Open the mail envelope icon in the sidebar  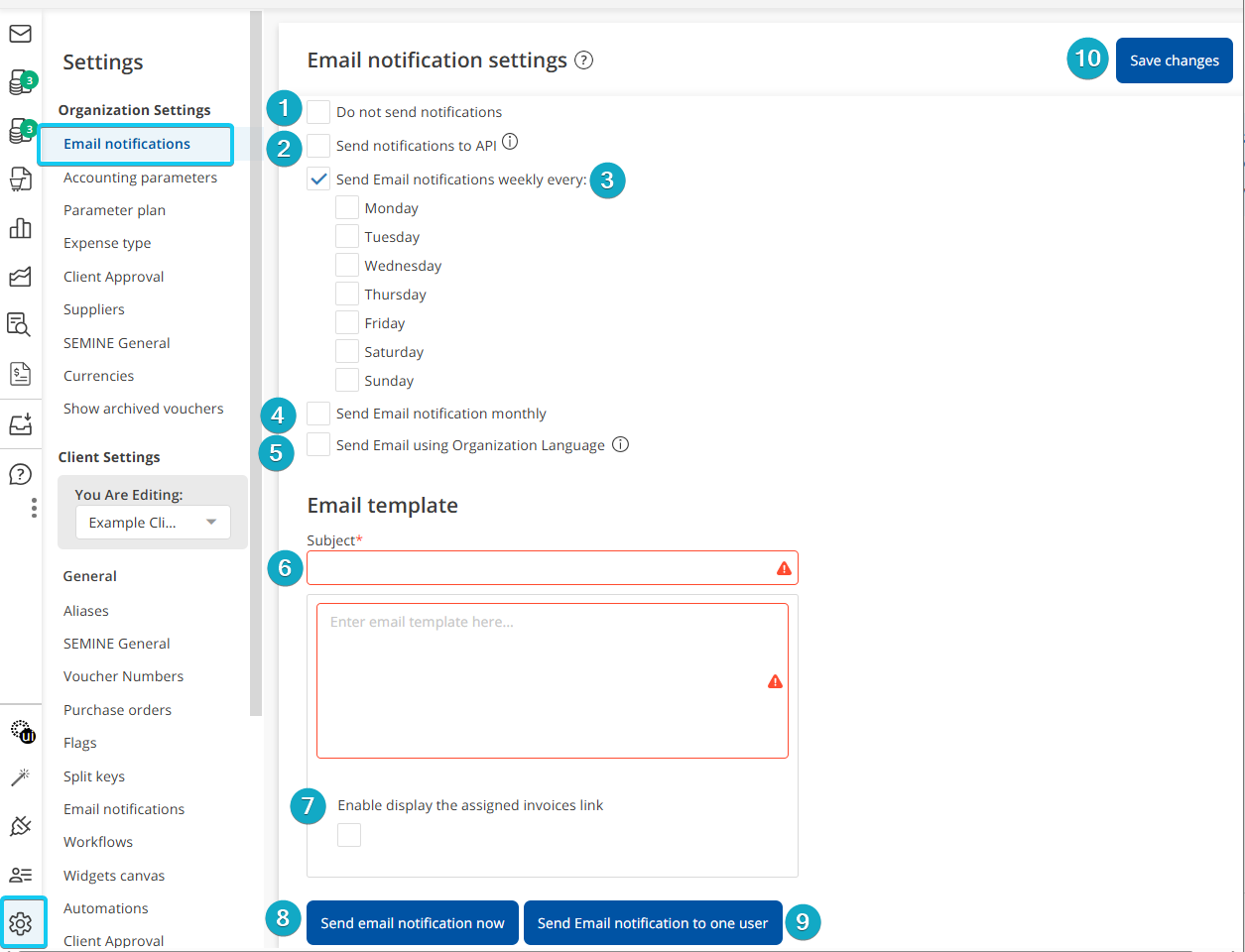(x=20, y=34)
